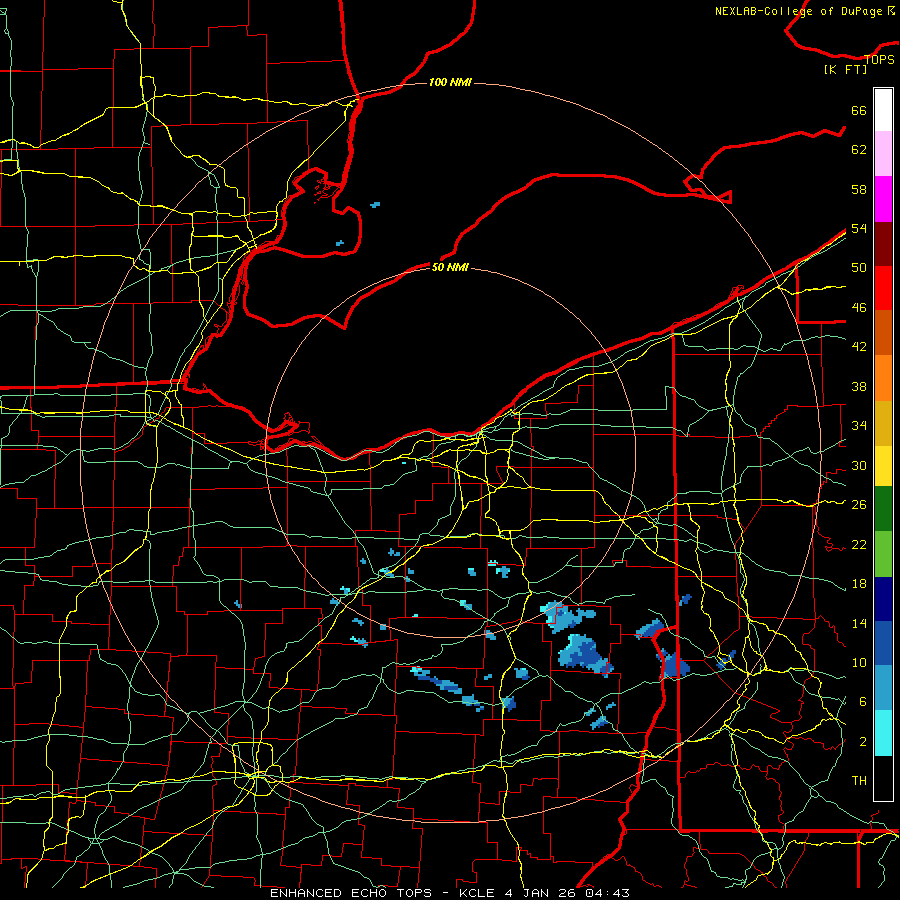
Task: Click the '[K FT]' units label
Action: [845, 70]
